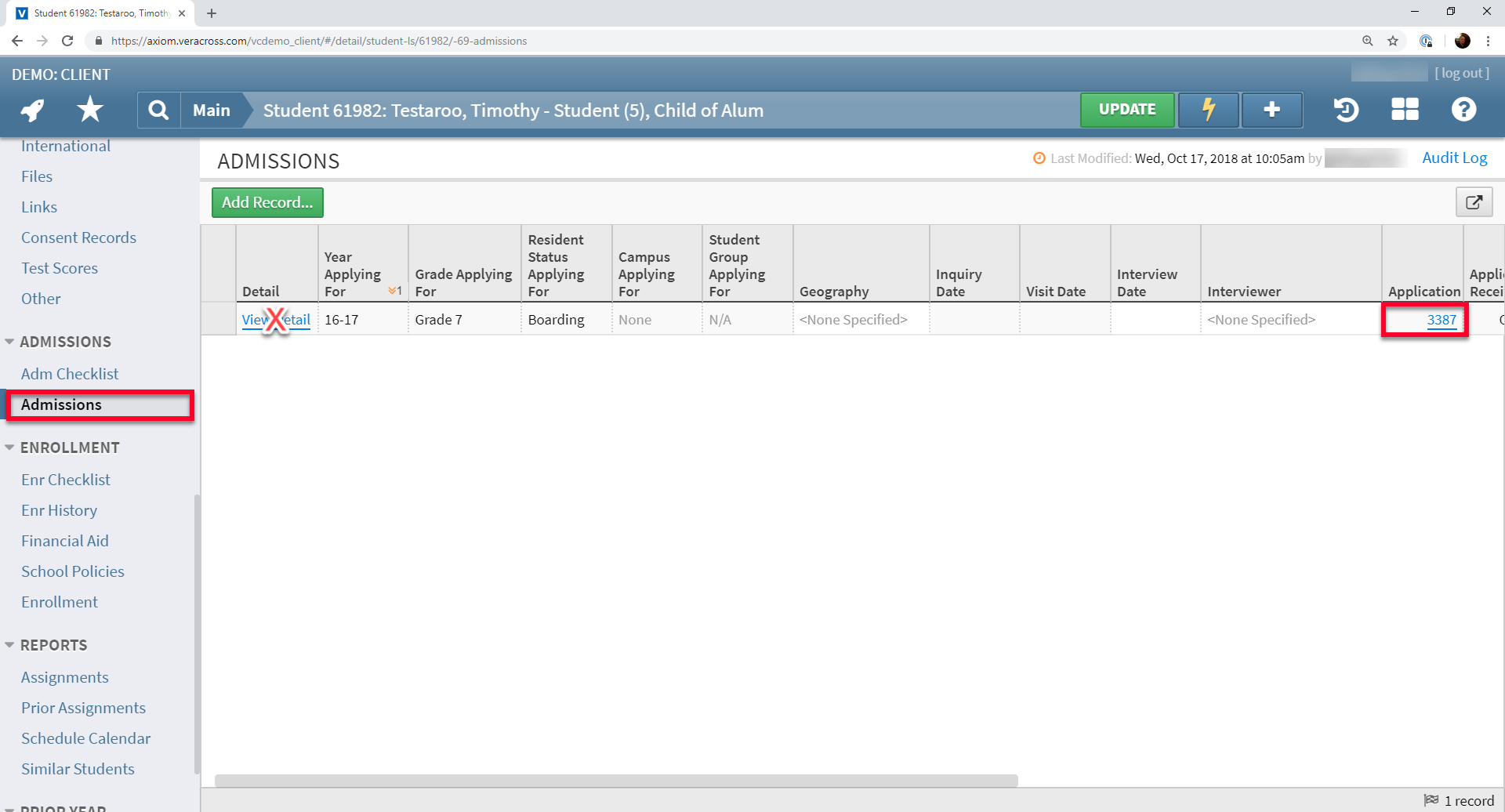This screenshot has width=1505, height=812.
Task: Open the recent history clock icon
Action: pos(1346,110)
